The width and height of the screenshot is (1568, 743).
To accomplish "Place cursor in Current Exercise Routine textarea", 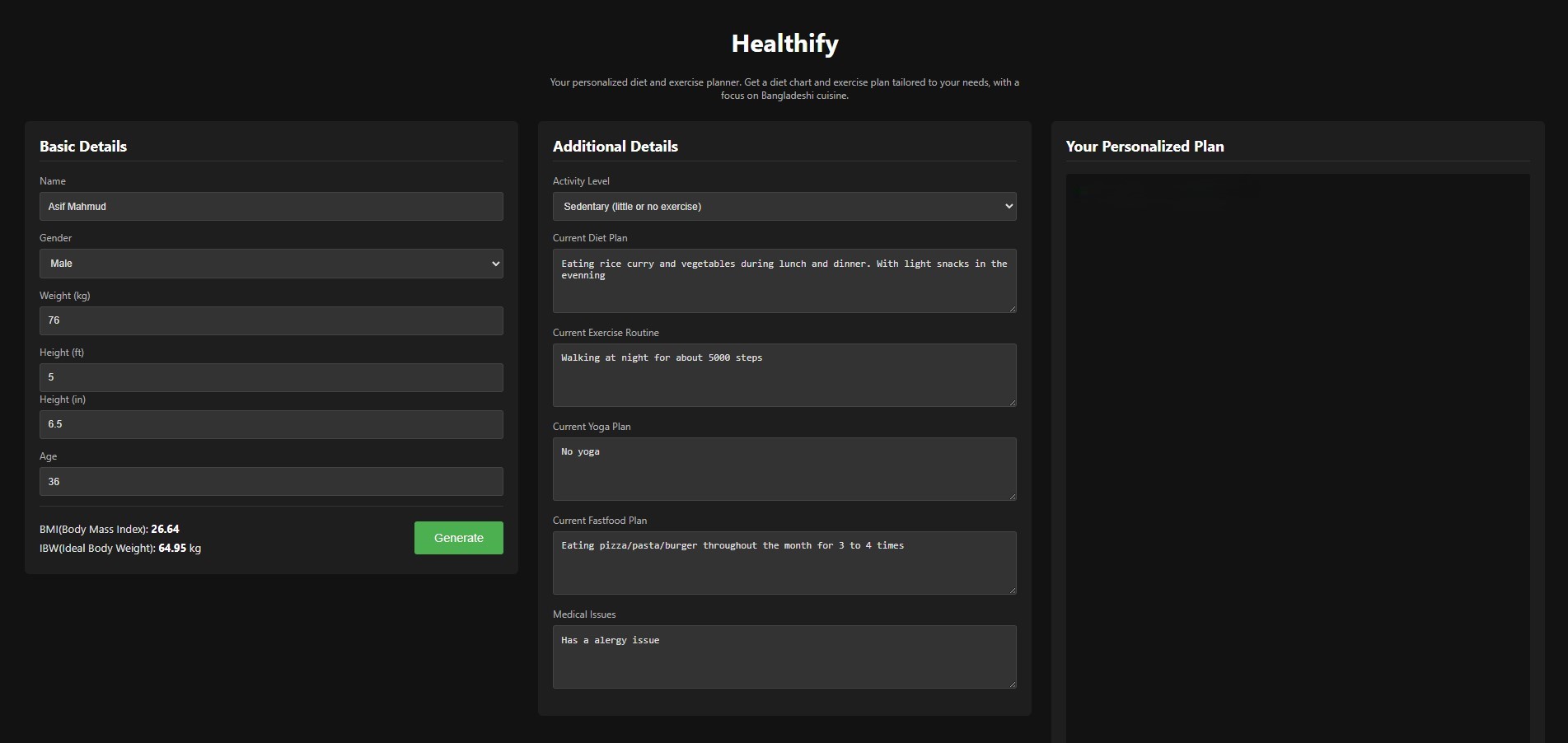I will (784, 375).
